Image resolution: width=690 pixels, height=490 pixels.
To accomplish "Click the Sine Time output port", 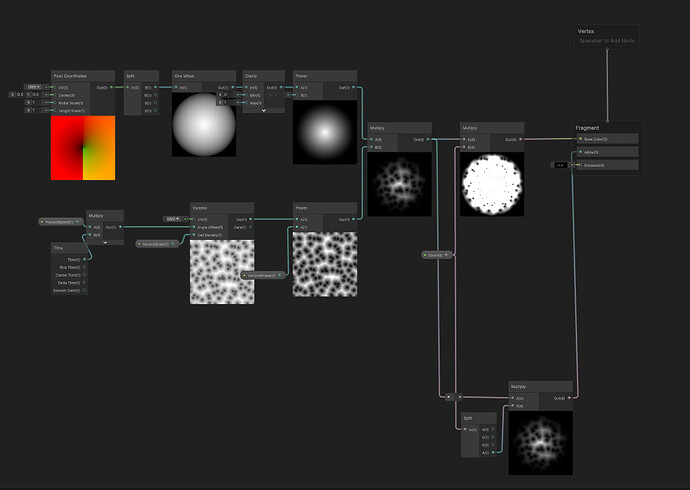I will [x=84, y=267].
